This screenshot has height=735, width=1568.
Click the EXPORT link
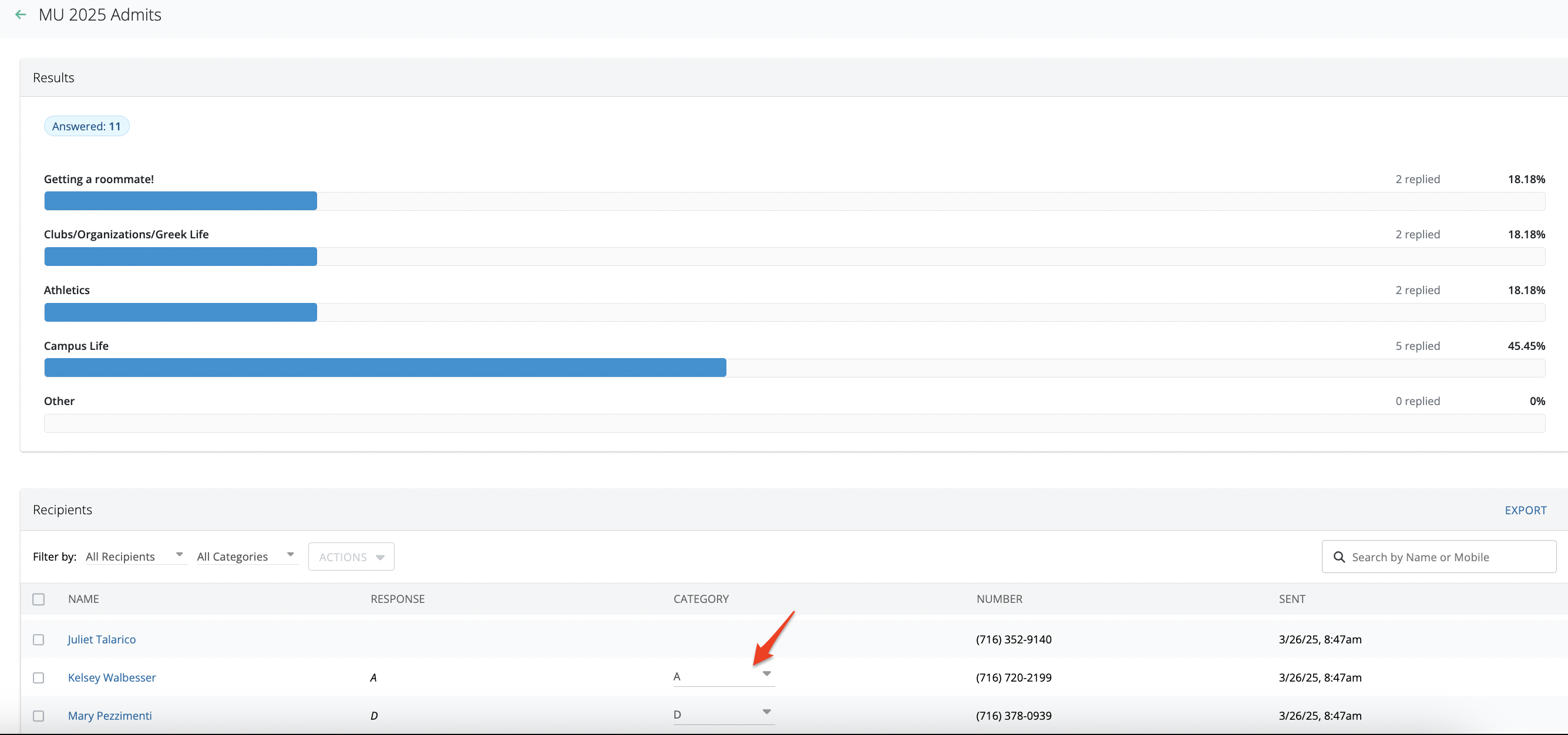[x=1525, y=510]
